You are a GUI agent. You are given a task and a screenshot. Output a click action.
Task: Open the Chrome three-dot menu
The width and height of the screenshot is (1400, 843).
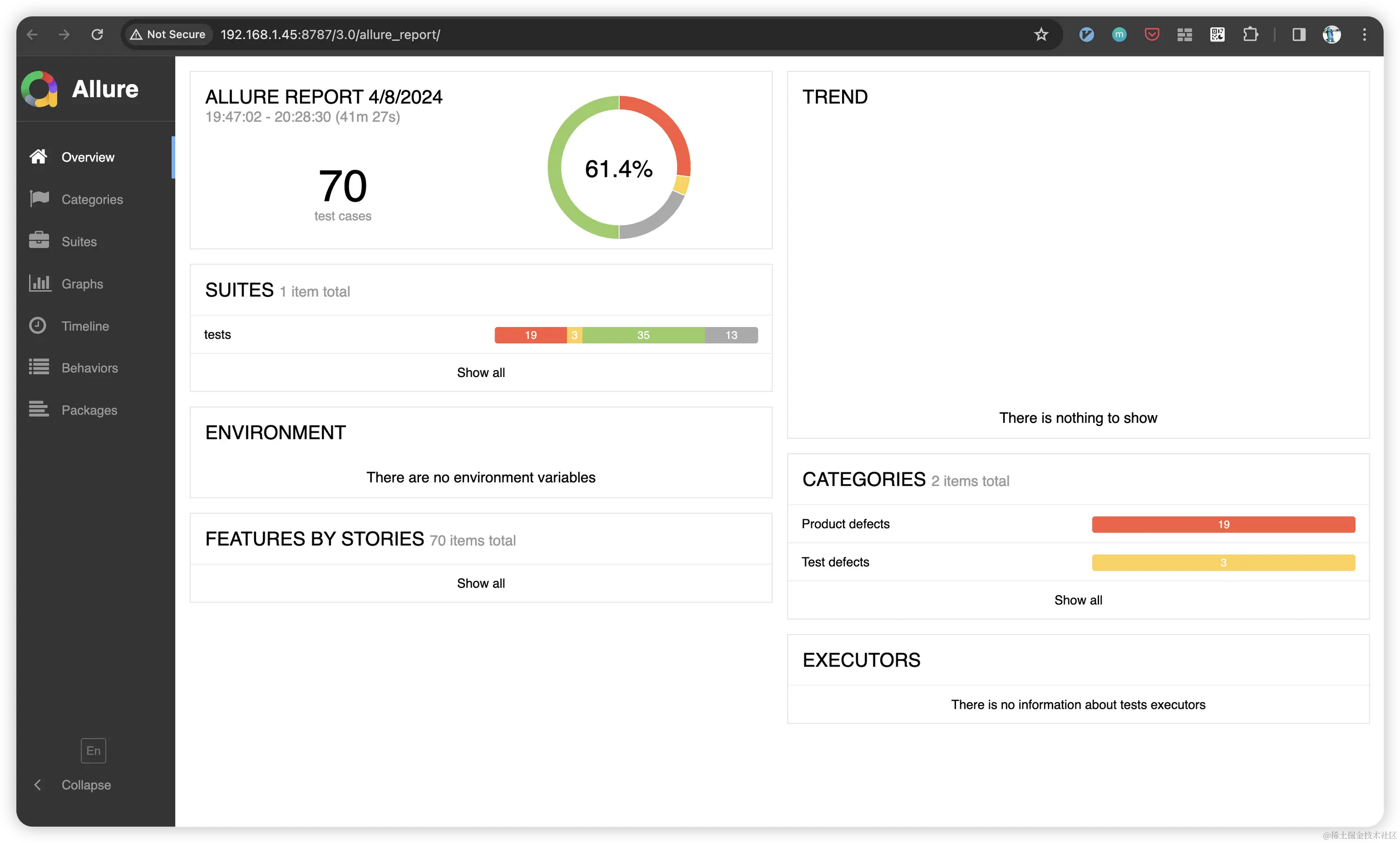point(1364,35)
